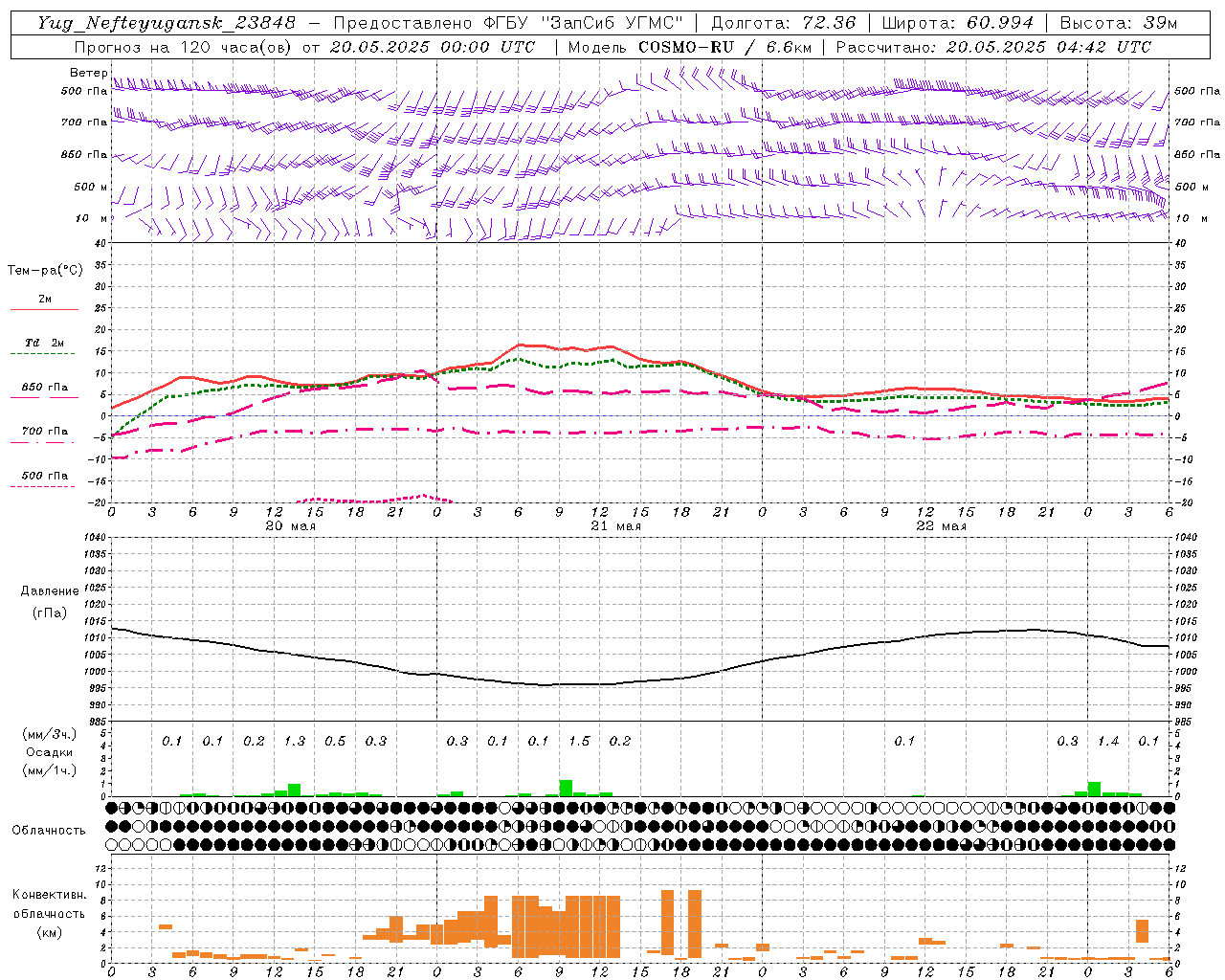Click the date label 20 мая
Viewport: 1225px width, 980px height.
291,526
